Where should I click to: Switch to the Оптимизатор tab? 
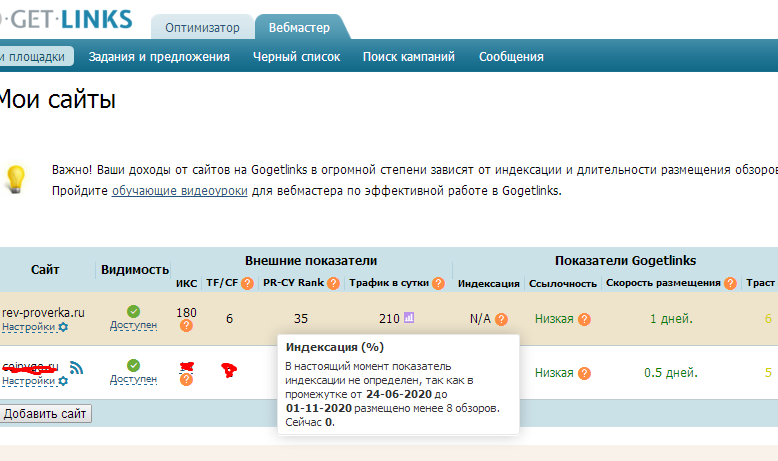pyautogui.click(x=202, y=27)
